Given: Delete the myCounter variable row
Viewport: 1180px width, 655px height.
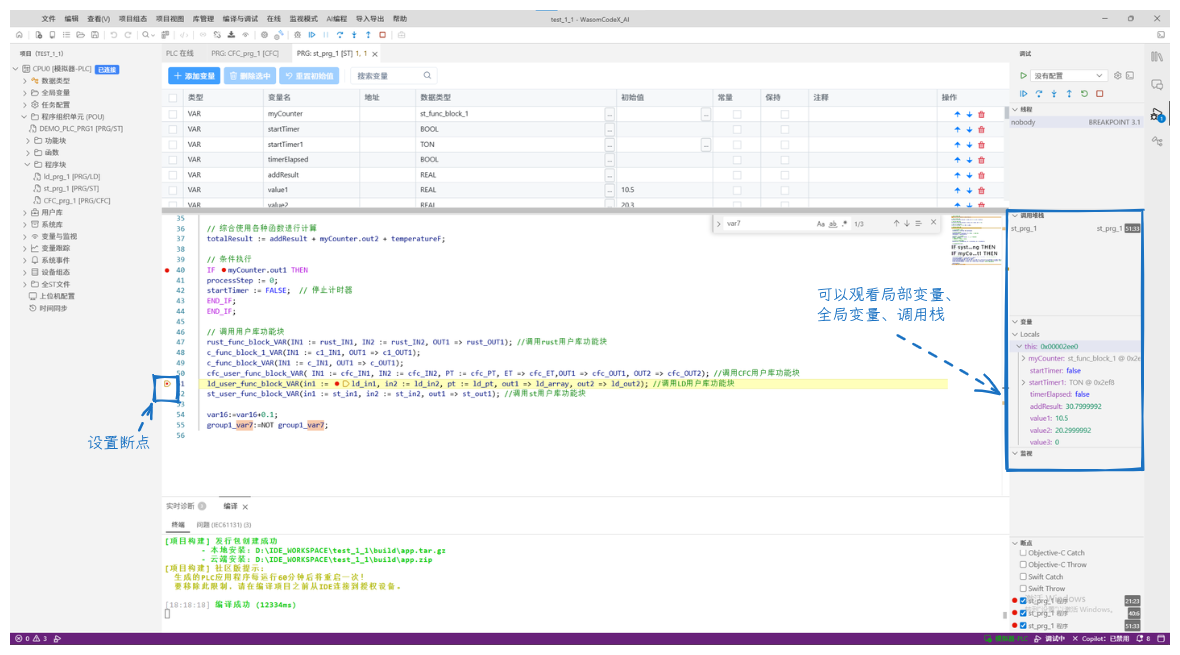Looking at the screenshot, I should (x=981, y=114).
